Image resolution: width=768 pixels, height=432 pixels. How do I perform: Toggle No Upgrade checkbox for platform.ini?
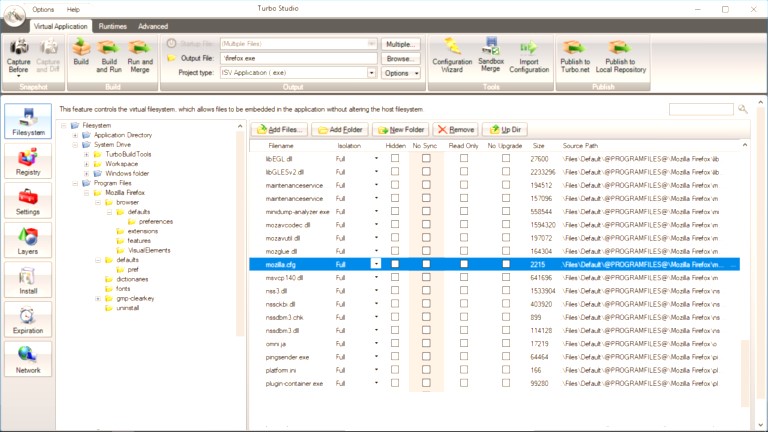tap(506, 370)
